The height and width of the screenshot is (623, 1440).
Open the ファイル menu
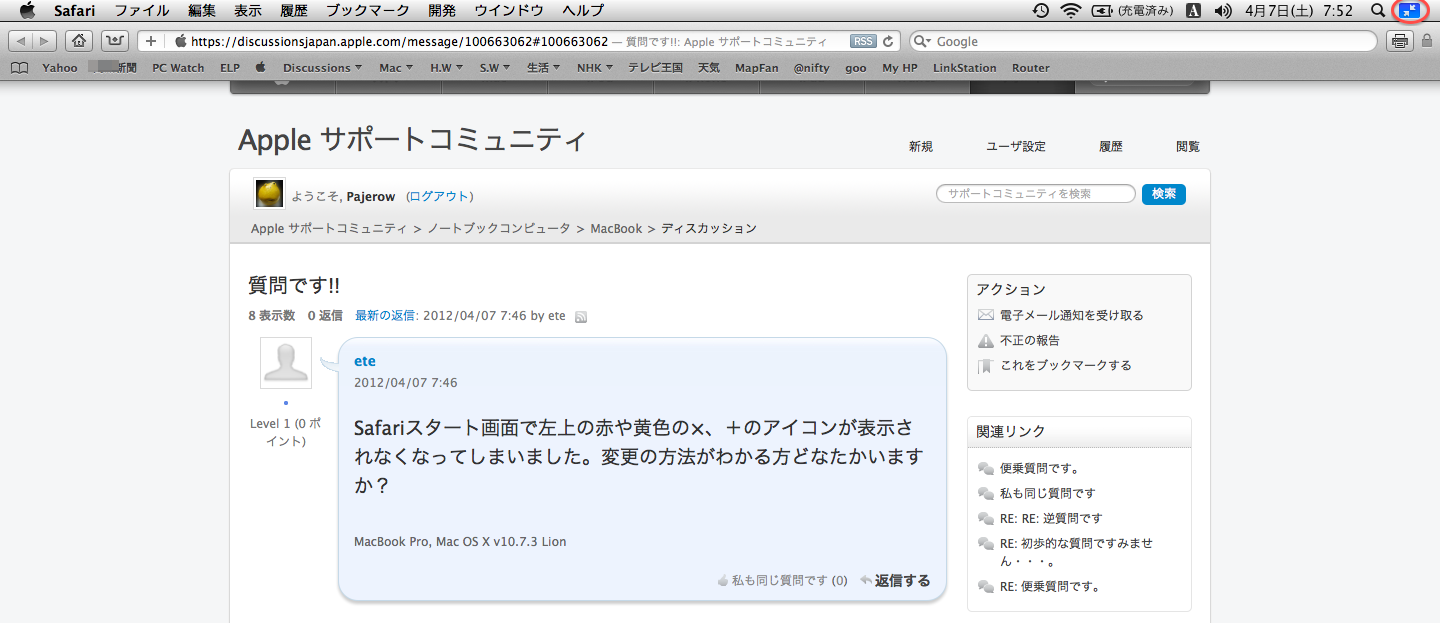click(x=142, y=11)
